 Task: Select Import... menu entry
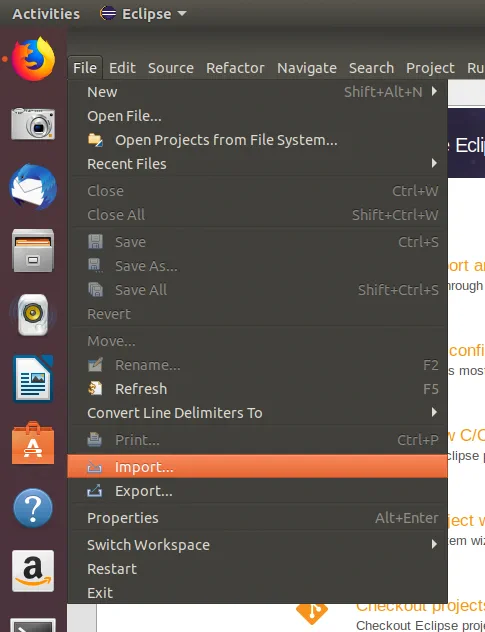257,467
